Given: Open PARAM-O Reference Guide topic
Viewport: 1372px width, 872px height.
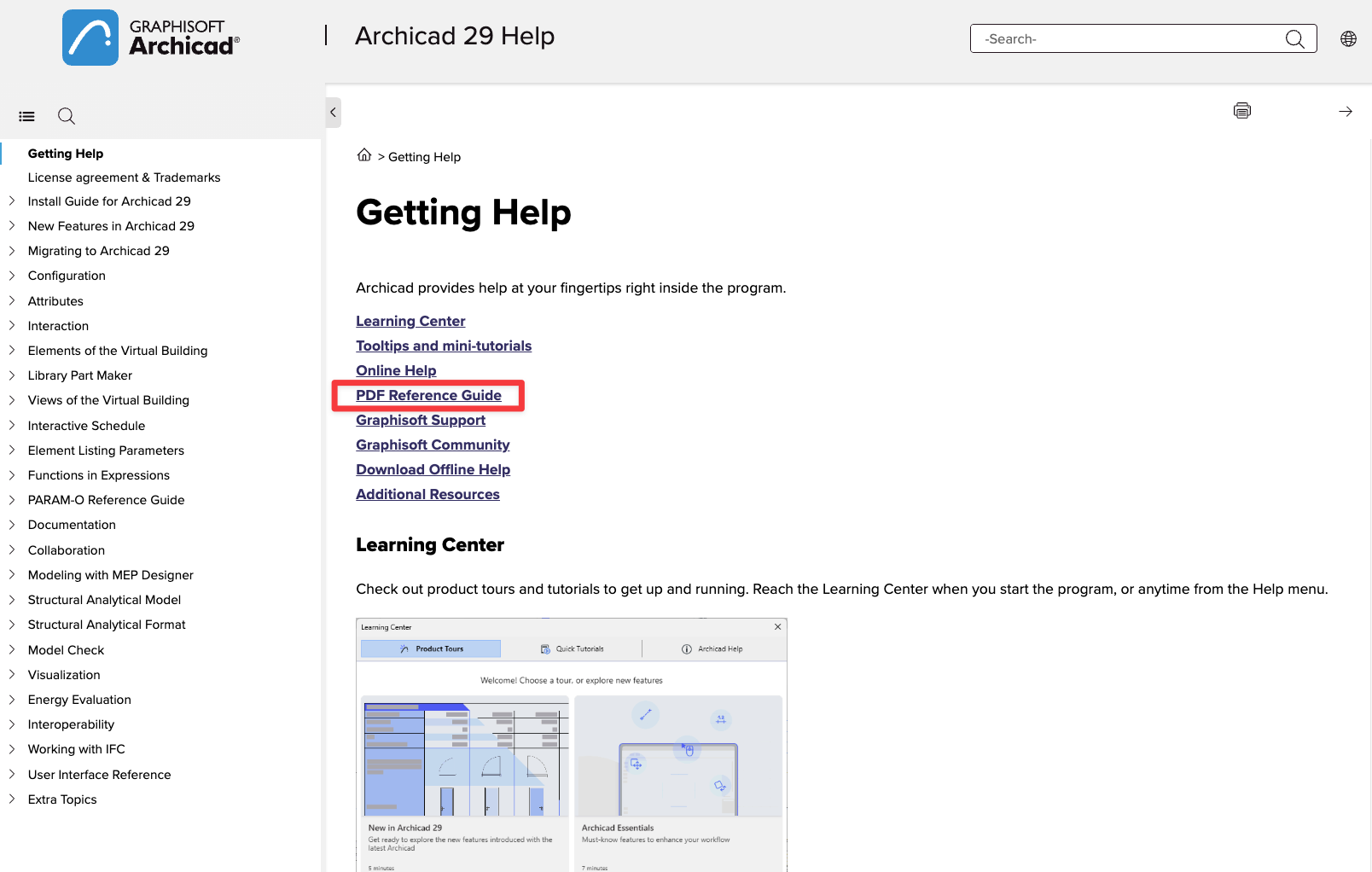Looking at the screenshot, I should (107, 500).
